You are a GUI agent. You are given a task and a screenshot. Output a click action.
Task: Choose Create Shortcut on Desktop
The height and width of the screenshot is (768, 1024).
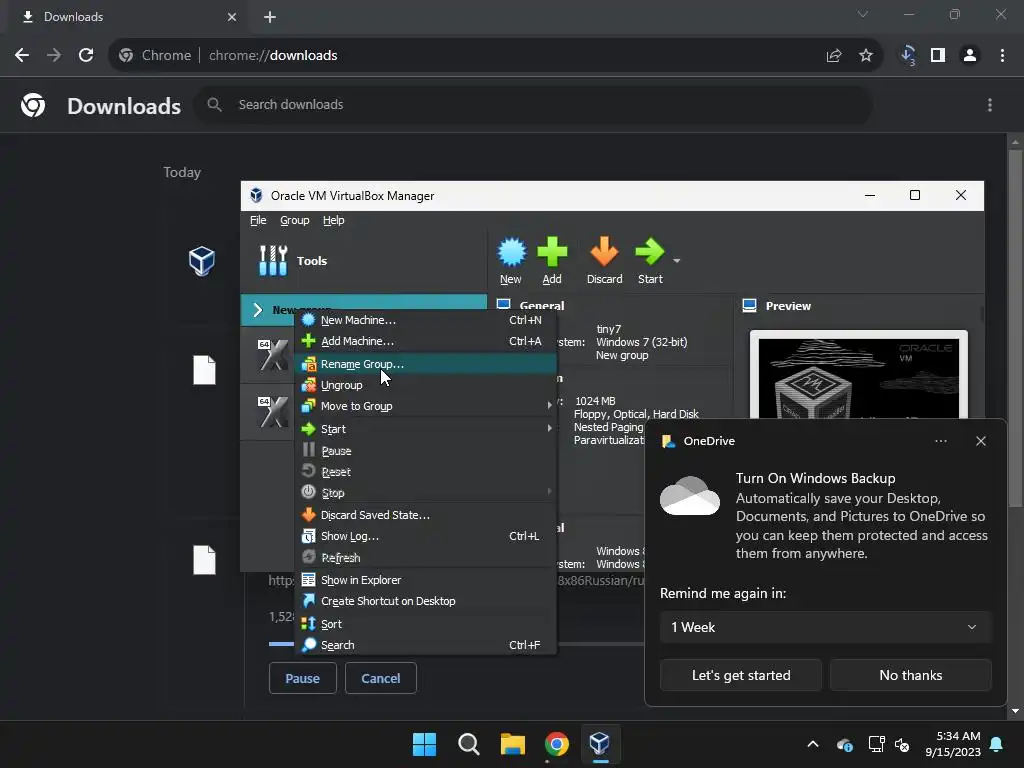[x=425, y=600]
